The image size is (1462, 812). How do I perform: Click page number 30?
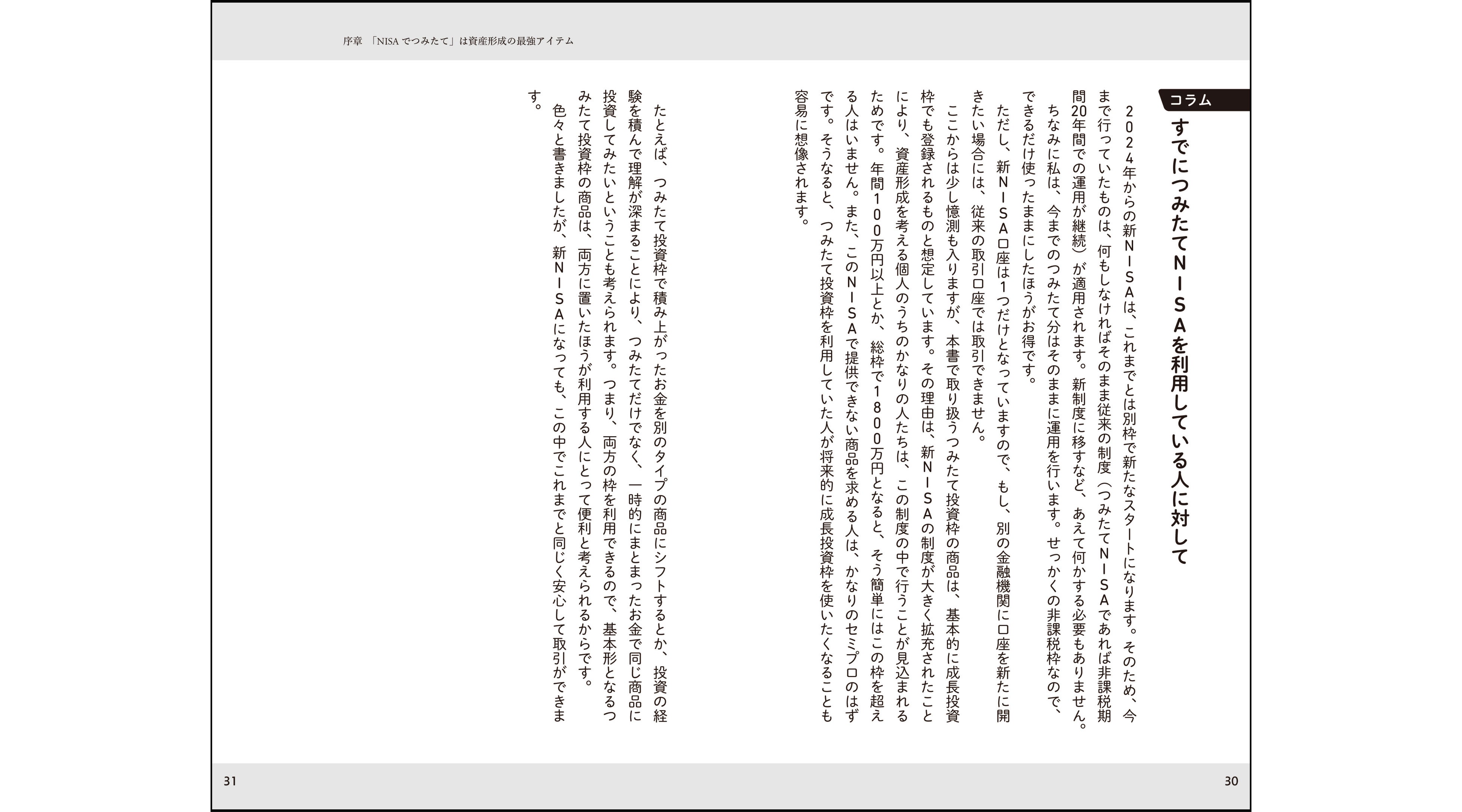[x=1231, y=781]
